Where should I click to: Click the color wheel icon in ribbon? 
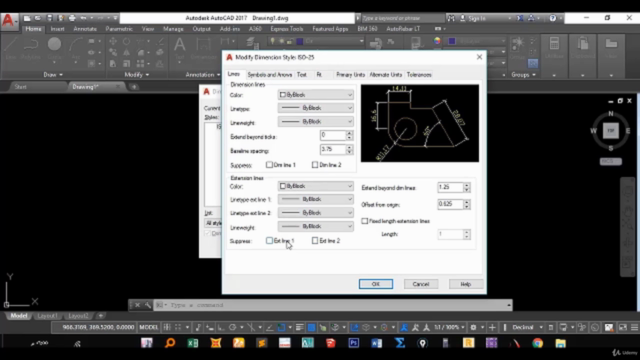437,41
